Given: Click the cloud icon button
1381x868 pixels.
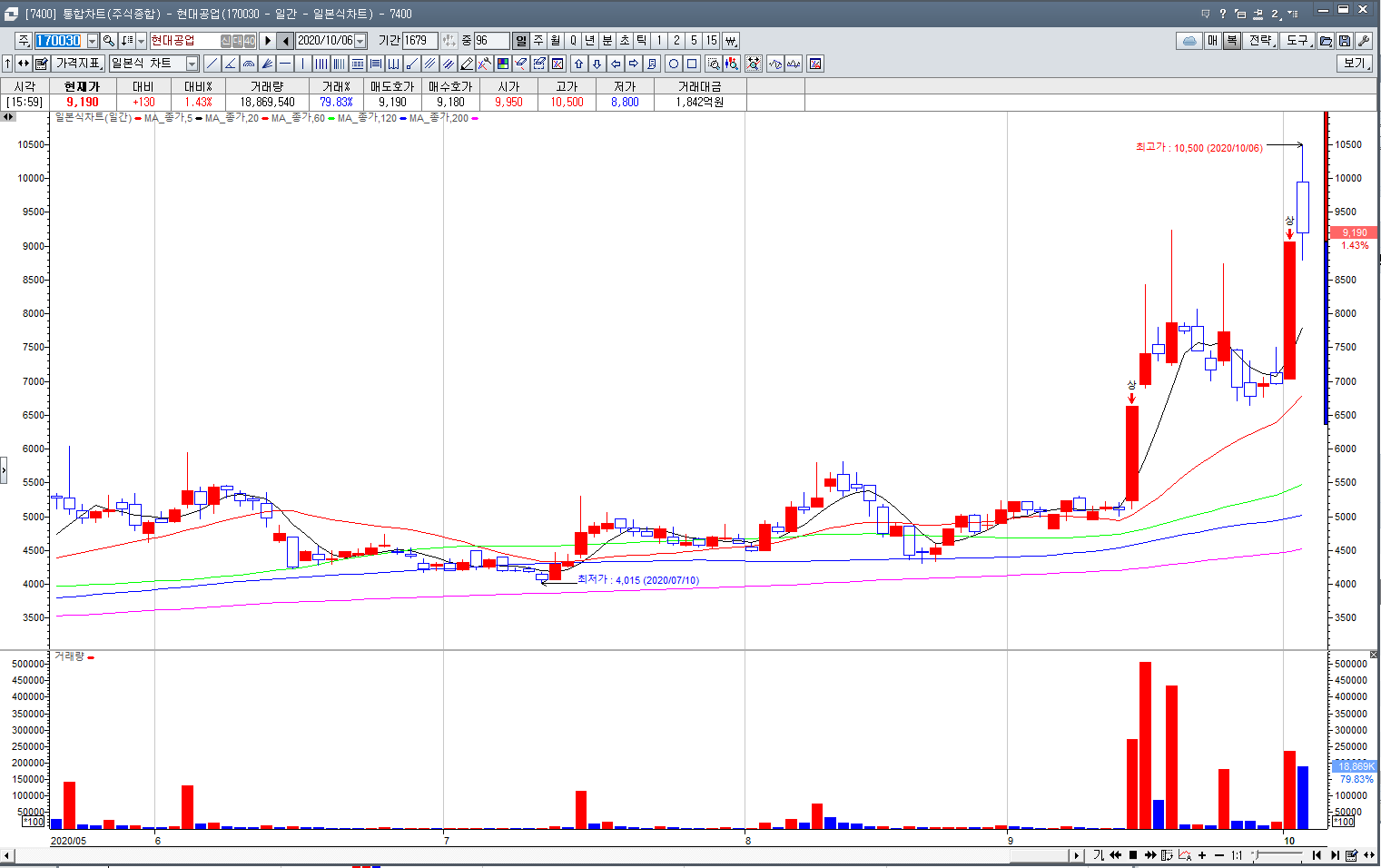Looking at the screenshot, I should (1189, 41).
